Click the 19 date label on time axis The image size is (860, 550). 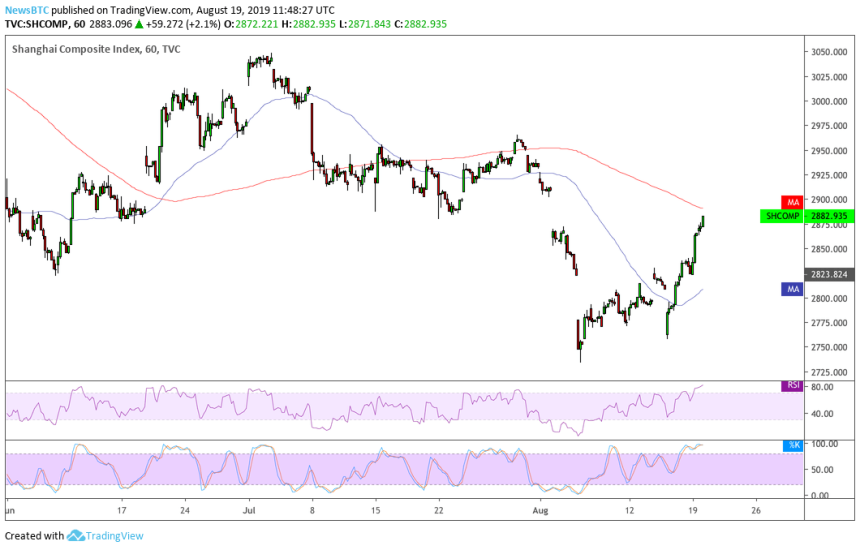coord(692,509)
